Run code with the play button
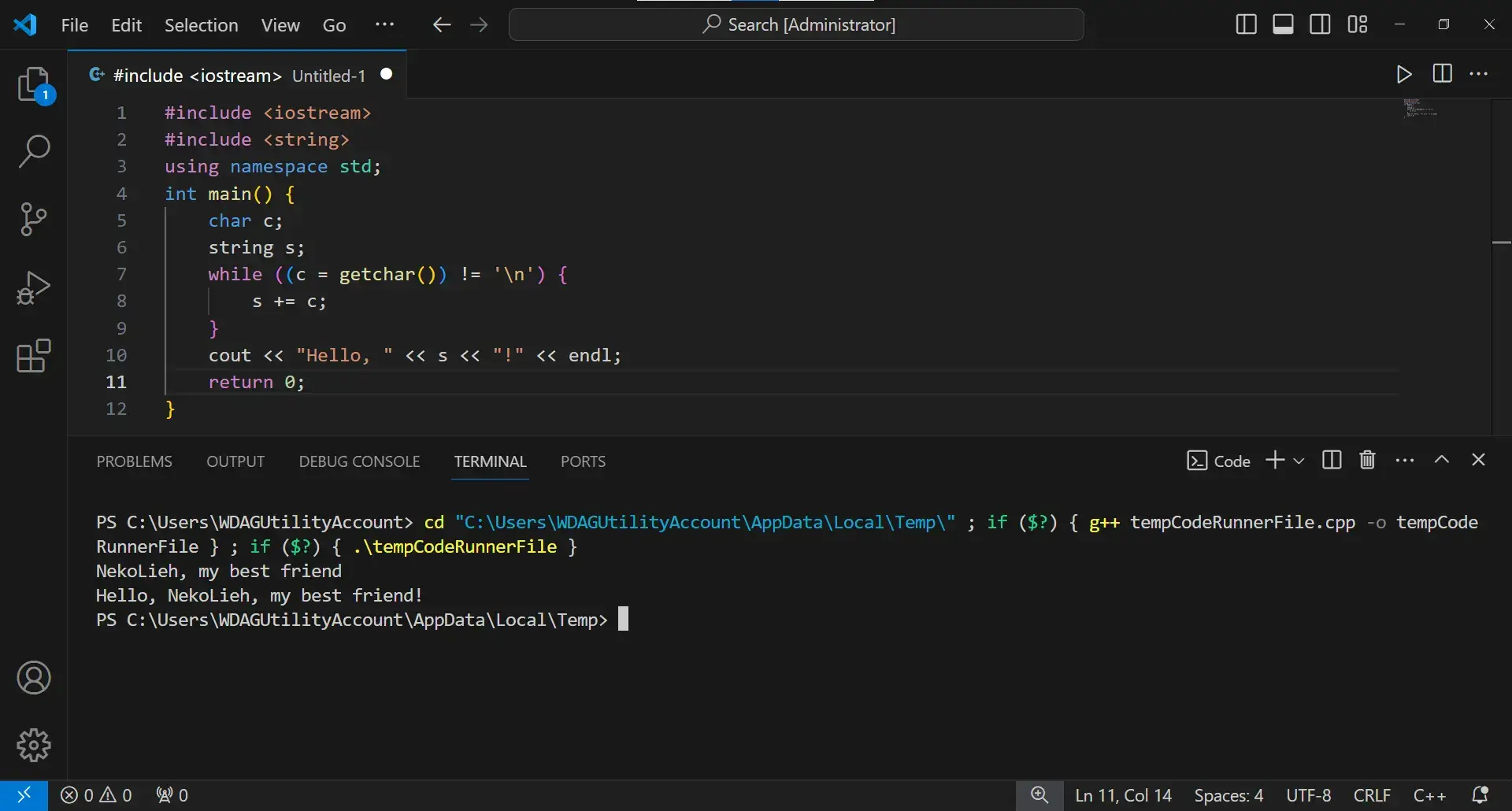 (1404, 74)
